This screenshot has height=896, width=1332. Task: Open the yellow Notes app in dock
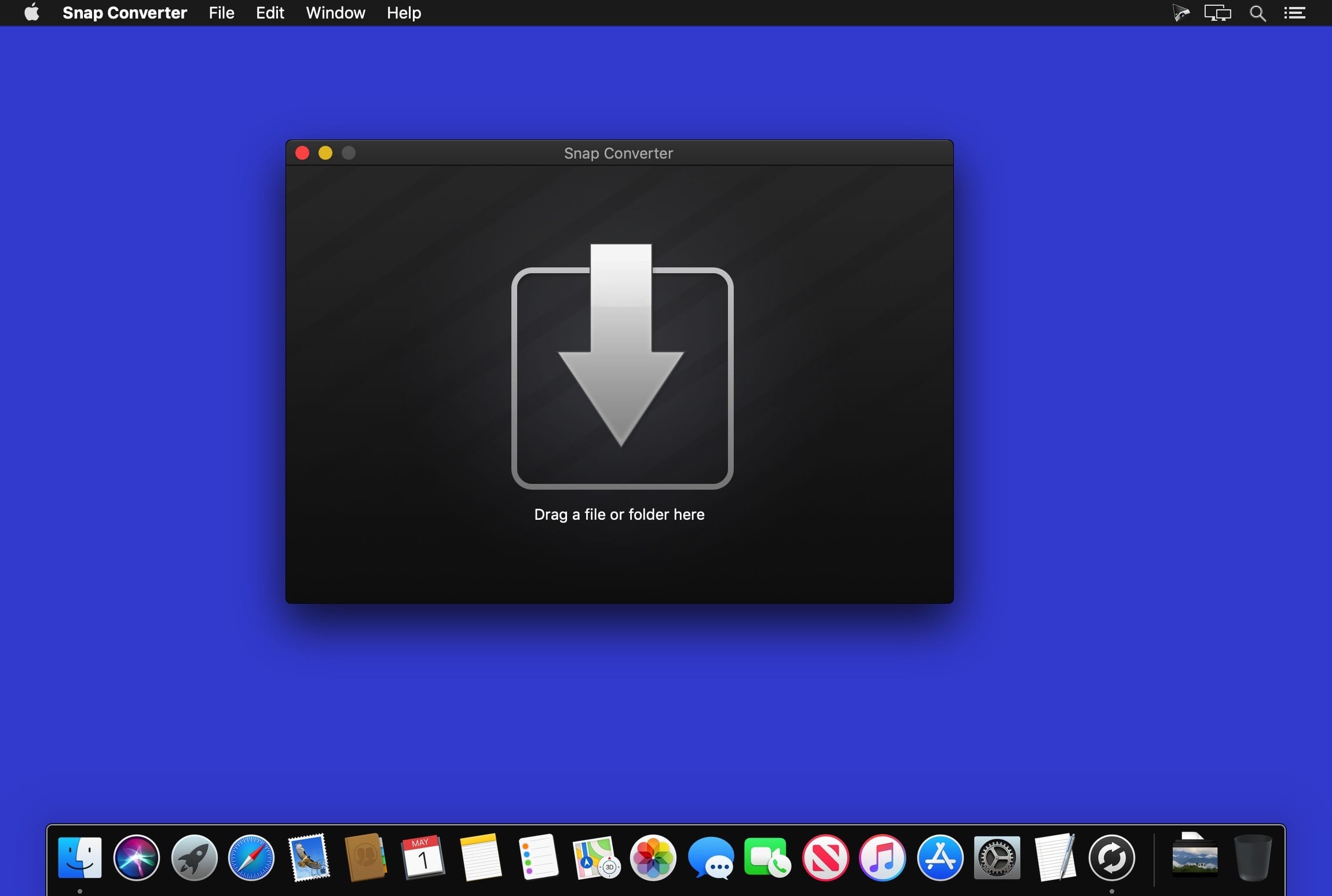[480, 858]
